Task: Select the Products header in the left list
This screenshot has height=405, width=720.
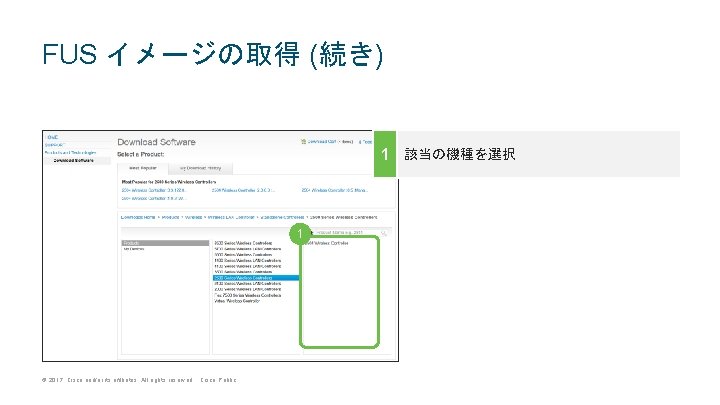Action: click(x=165, y=243)
